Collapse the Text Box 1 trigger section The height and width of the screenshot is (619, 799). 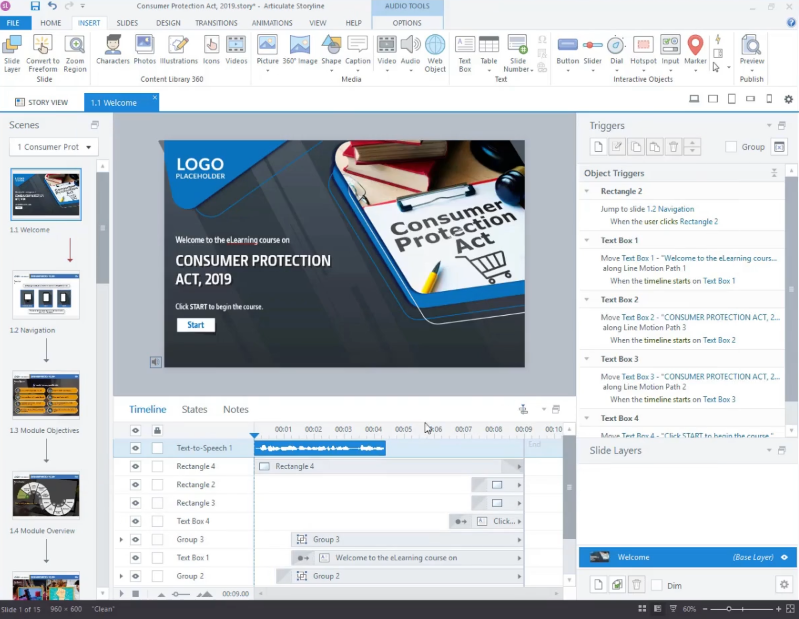pyautogui.click(x=587, y=240)
